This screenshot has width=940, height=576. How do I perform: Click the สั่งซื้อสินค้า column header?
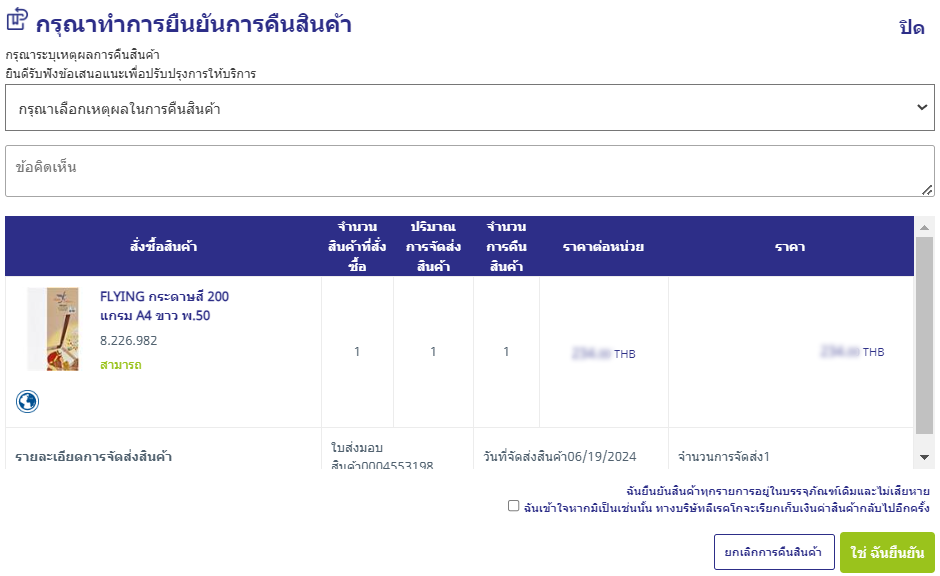coord(163,246)
